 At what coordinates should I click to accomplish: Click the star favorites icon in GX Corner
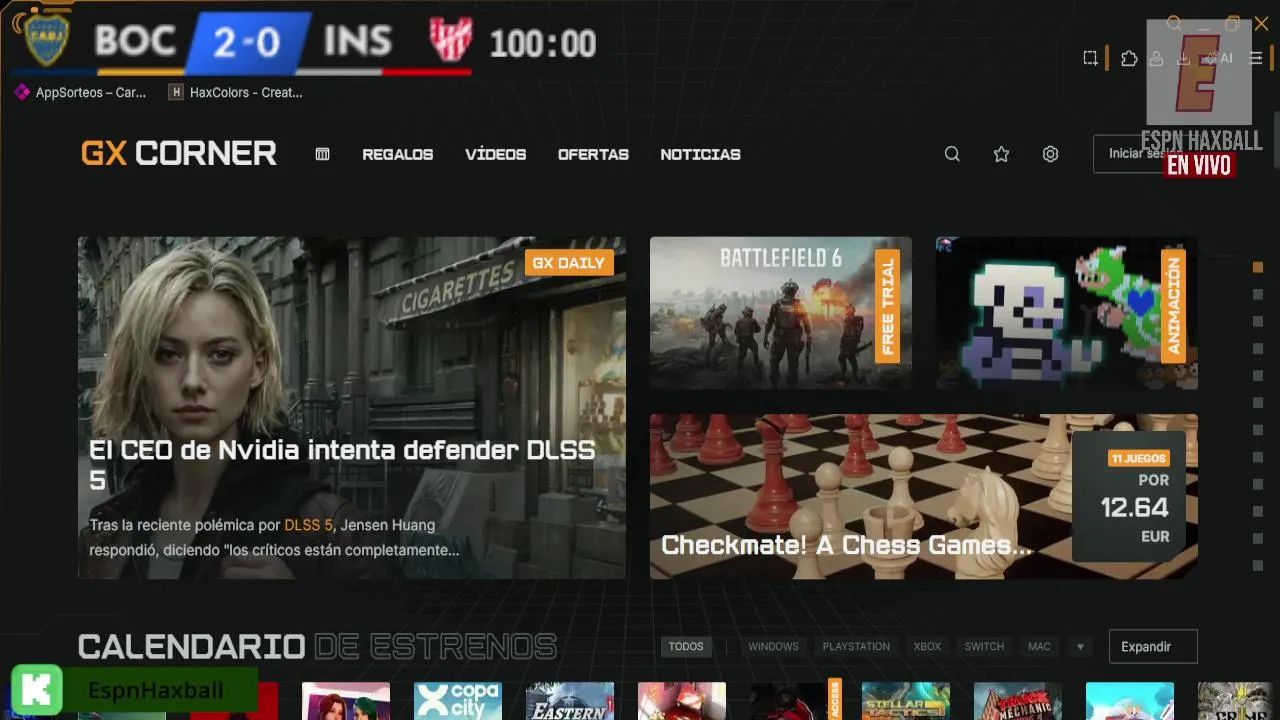(1001, 154)
